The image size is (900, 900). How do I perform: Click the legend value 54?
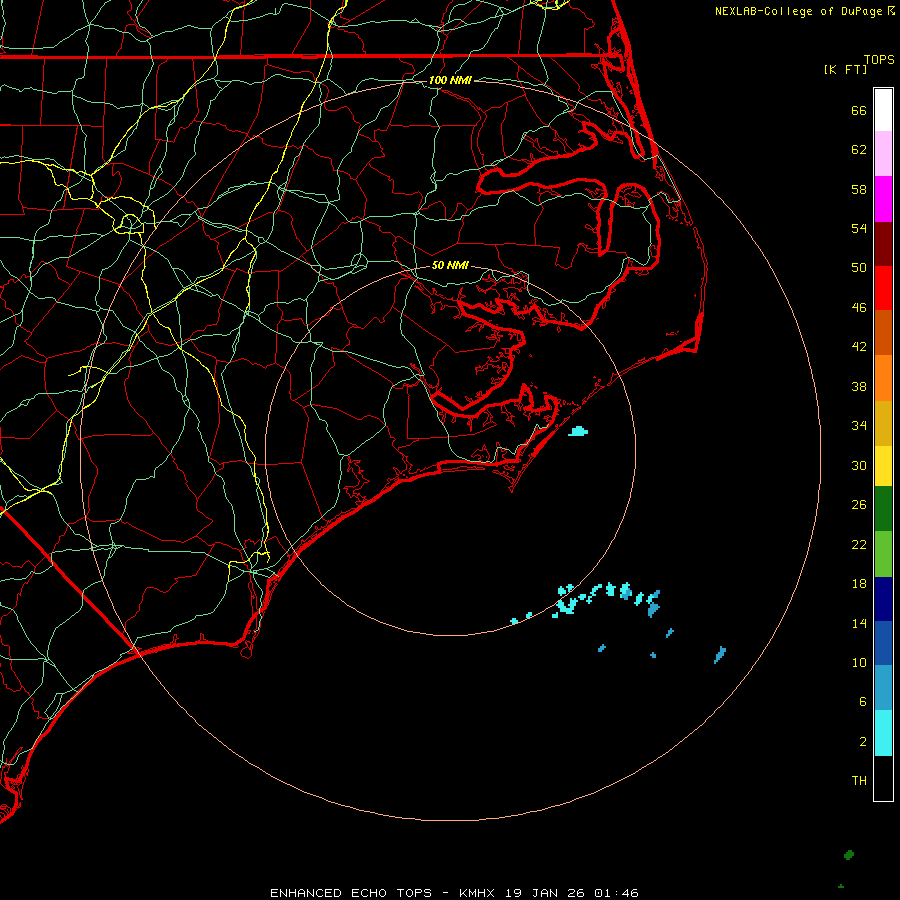point(859,228)
